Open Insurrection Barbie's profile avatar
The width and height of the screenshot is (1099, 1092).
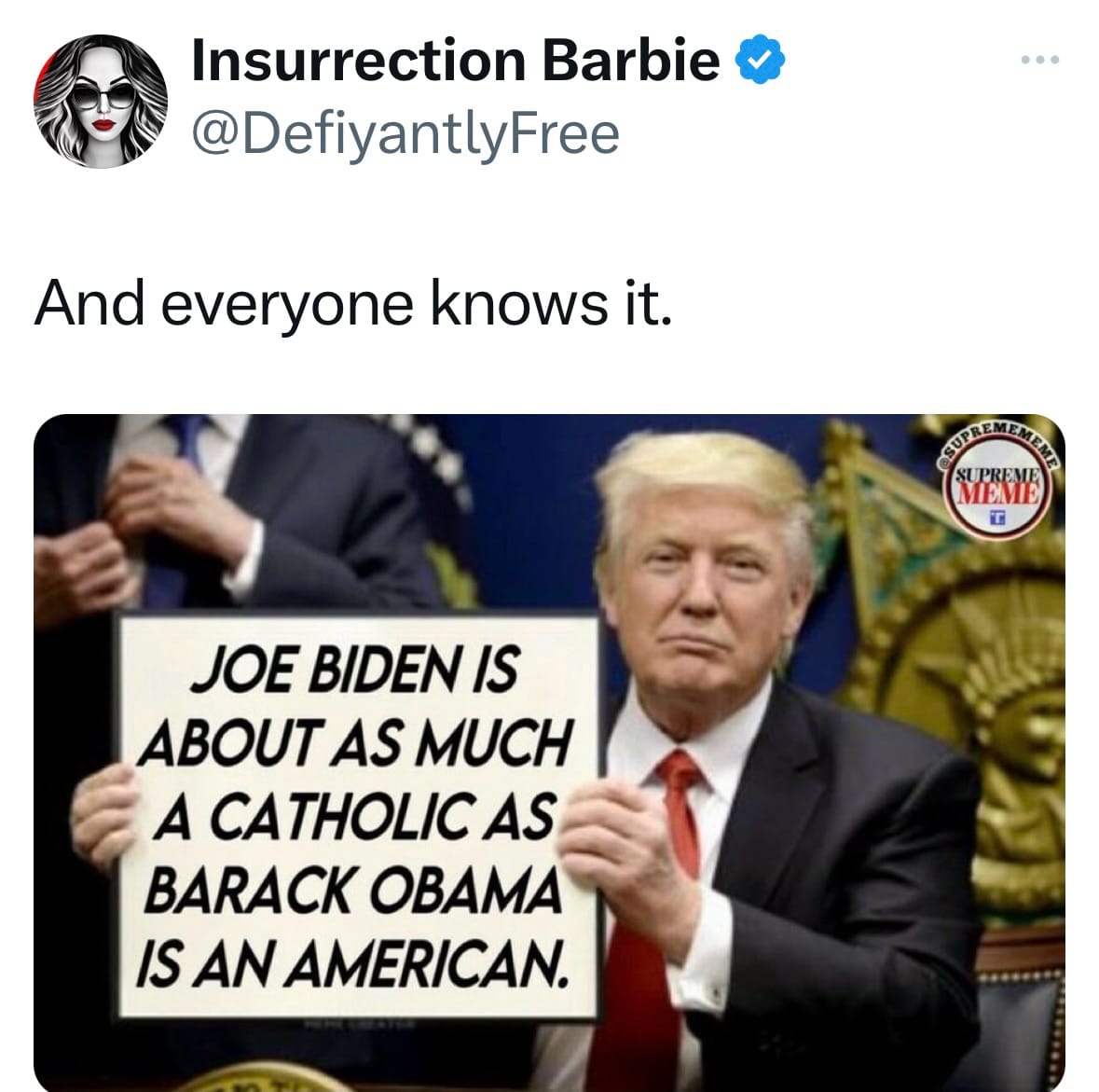tap(101, 101)
